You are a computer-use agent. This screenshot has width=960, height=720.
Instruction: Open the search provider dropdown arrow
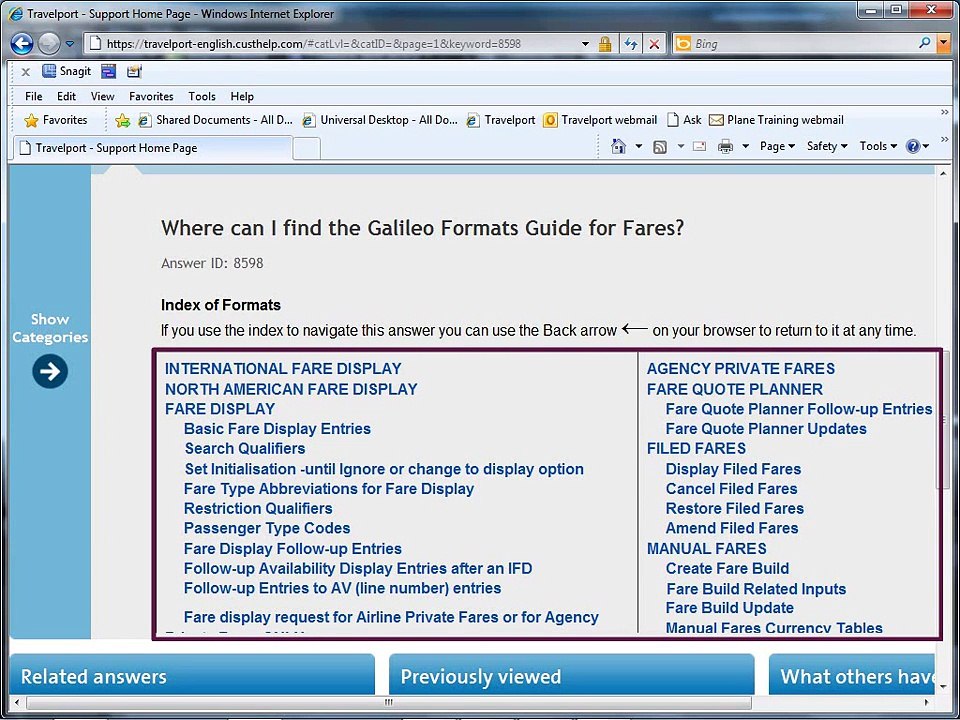click(x=943, y=43)
